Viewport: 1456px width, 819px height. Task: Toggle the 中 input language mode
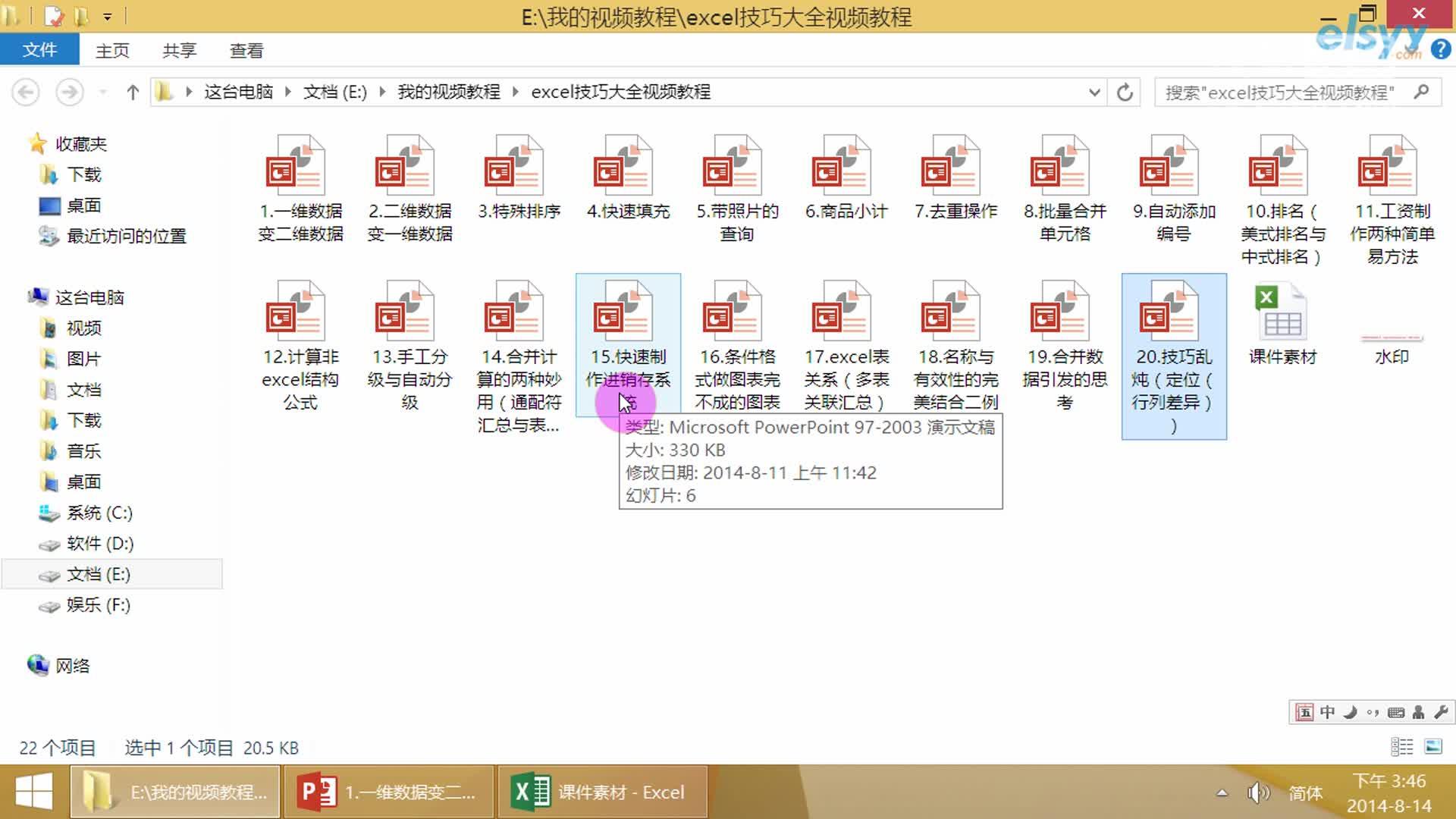click(1327, 712)
